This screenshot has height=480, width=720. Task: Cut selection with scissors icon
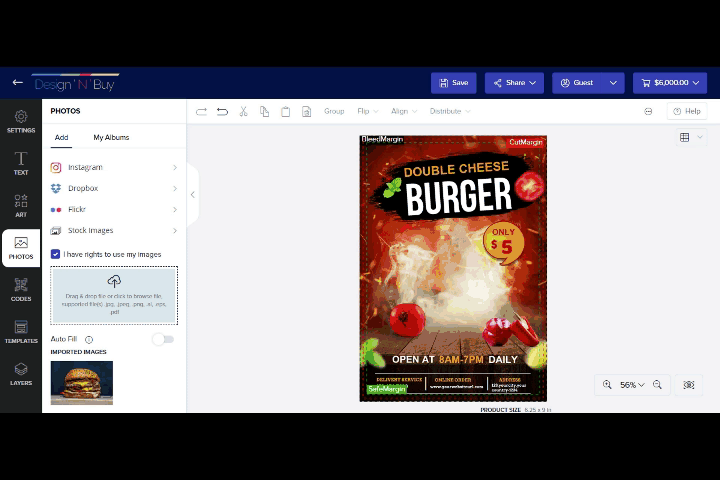point(243,111)
